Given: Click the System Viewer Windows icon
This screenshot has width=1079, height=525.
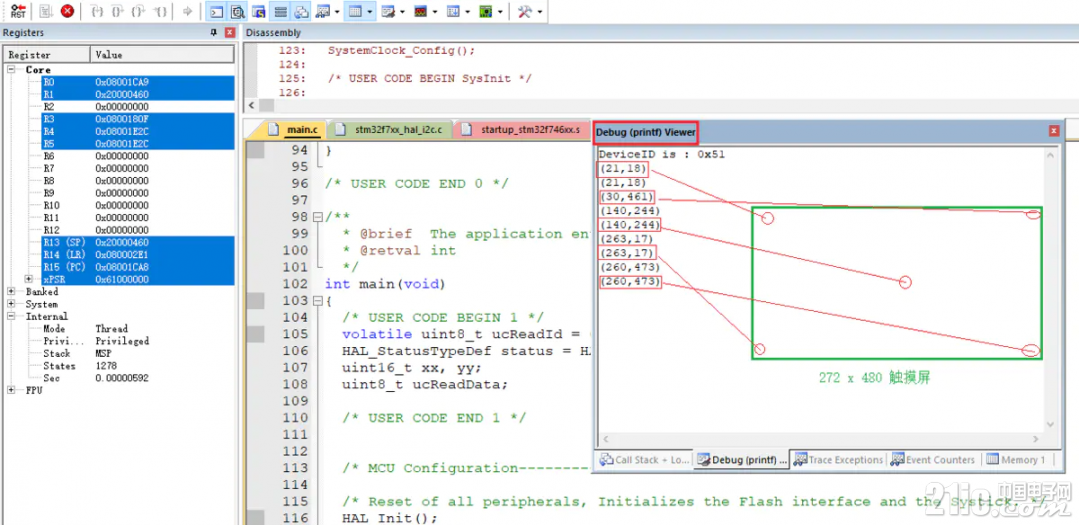Looking at the screenshot, I should 486,11.
